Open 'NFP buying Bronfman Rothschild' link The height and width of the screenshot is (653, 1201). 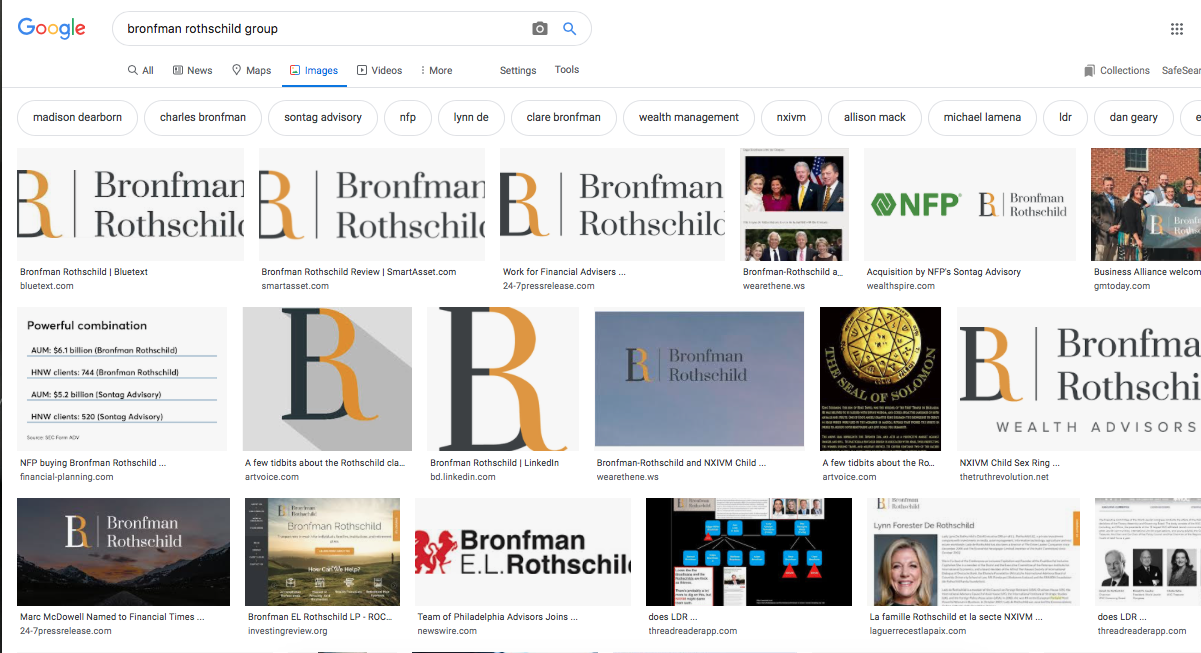[x=93, y=463]
